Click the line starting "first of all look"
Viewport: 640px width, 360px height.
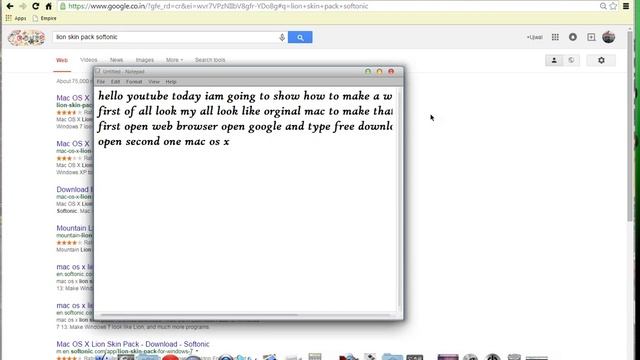pos(245,111)
